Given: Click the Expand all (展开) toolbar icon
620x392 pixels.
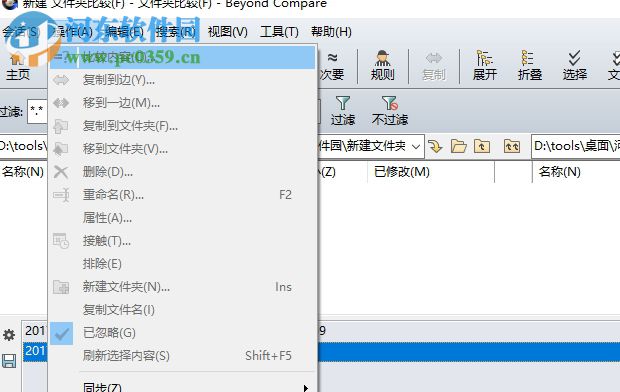Looking at the screenshot, I should pyautogui.click(x=484, y=66).
